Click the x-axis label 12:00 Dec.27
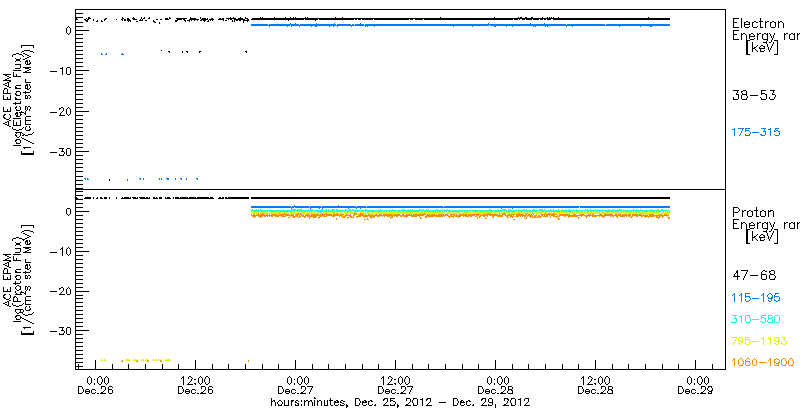This screenshot has width=800, height=410. [x=395, y=386]
